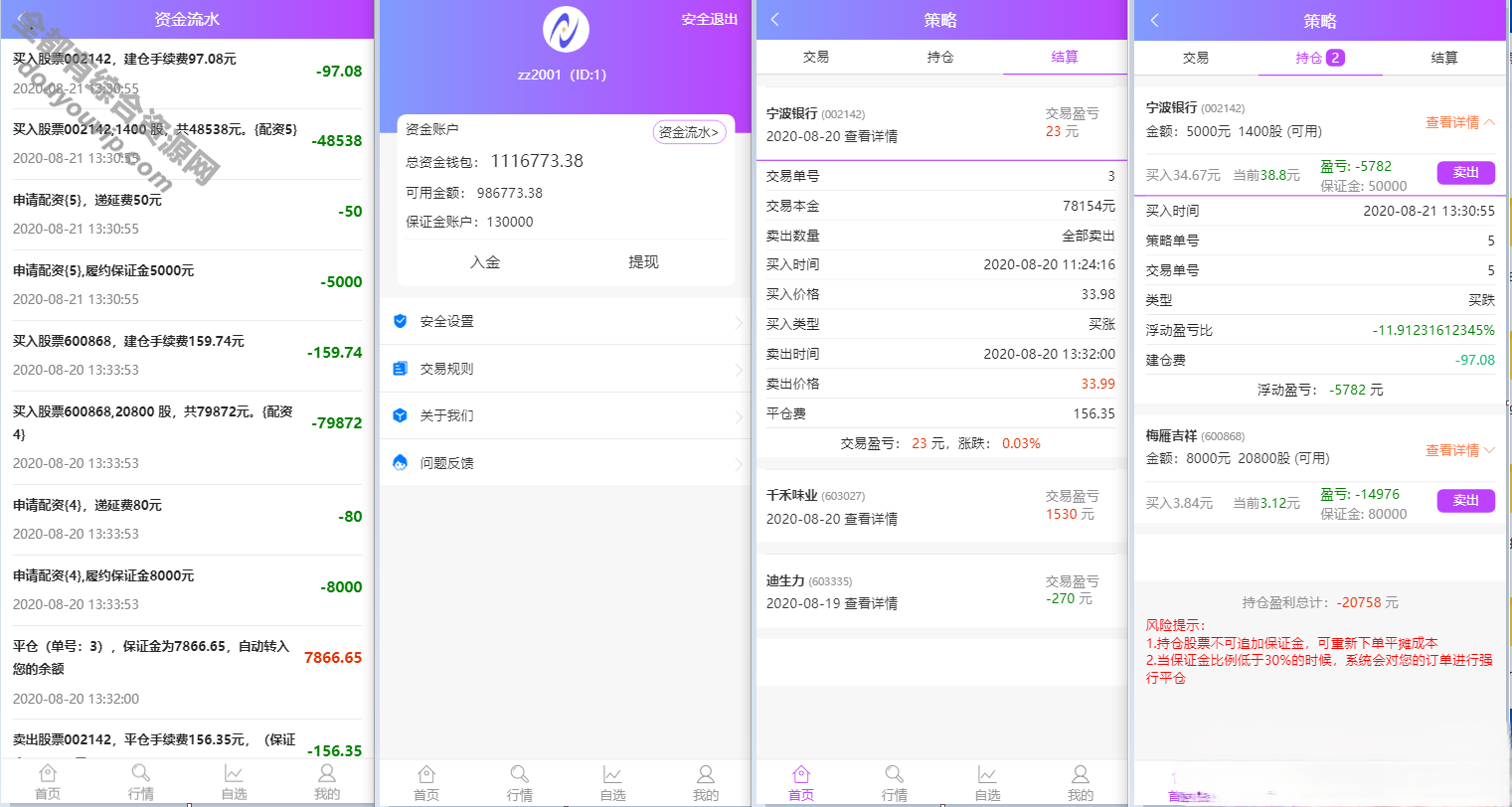Click the round logo avatar above zz2001
Image resolution: width=1512 pixels, height=807 pixels.
pos(566,30)
